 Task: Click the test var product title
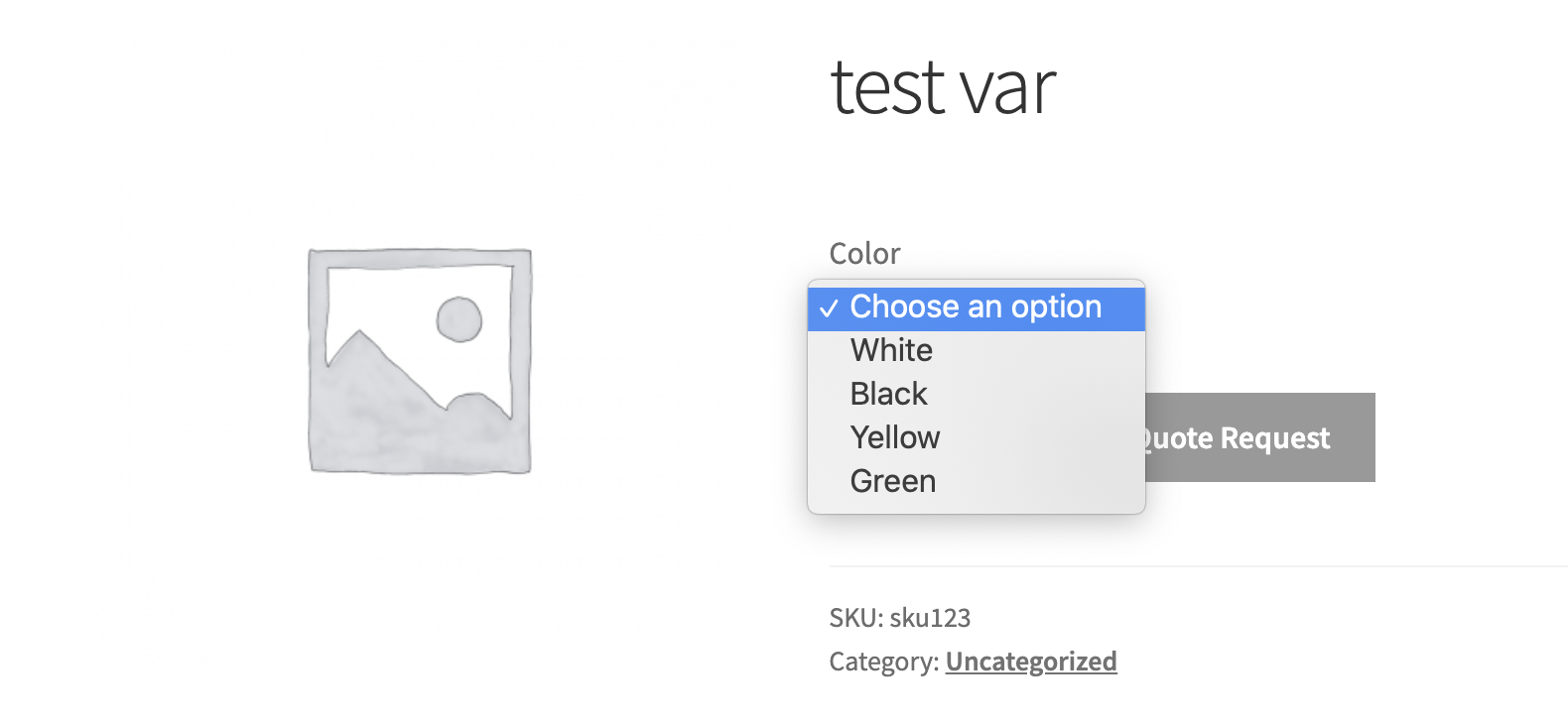point(943,87)
